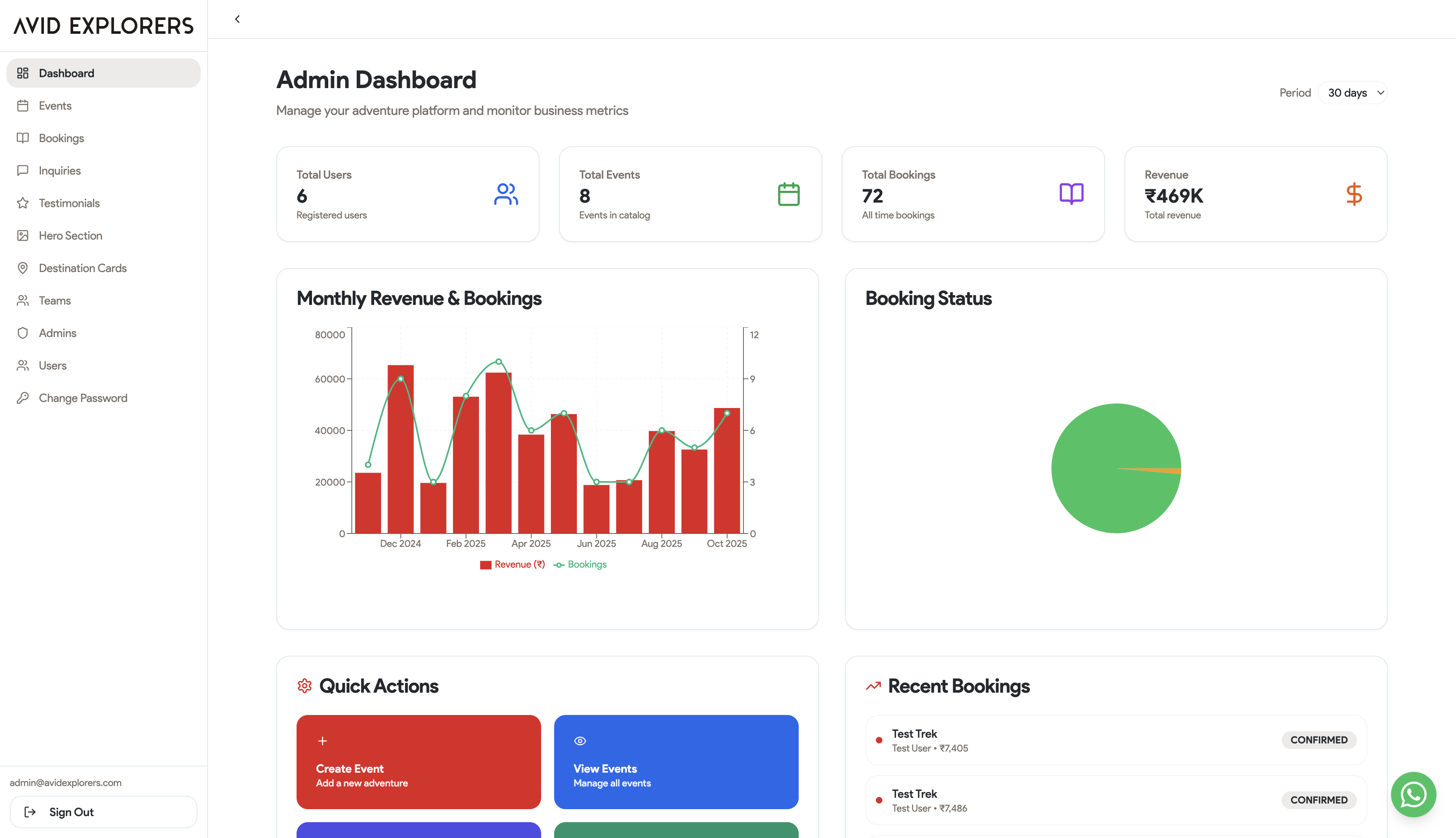
Task: Open Inquiries in the sidebar
Action: click(x=60, y=171)
